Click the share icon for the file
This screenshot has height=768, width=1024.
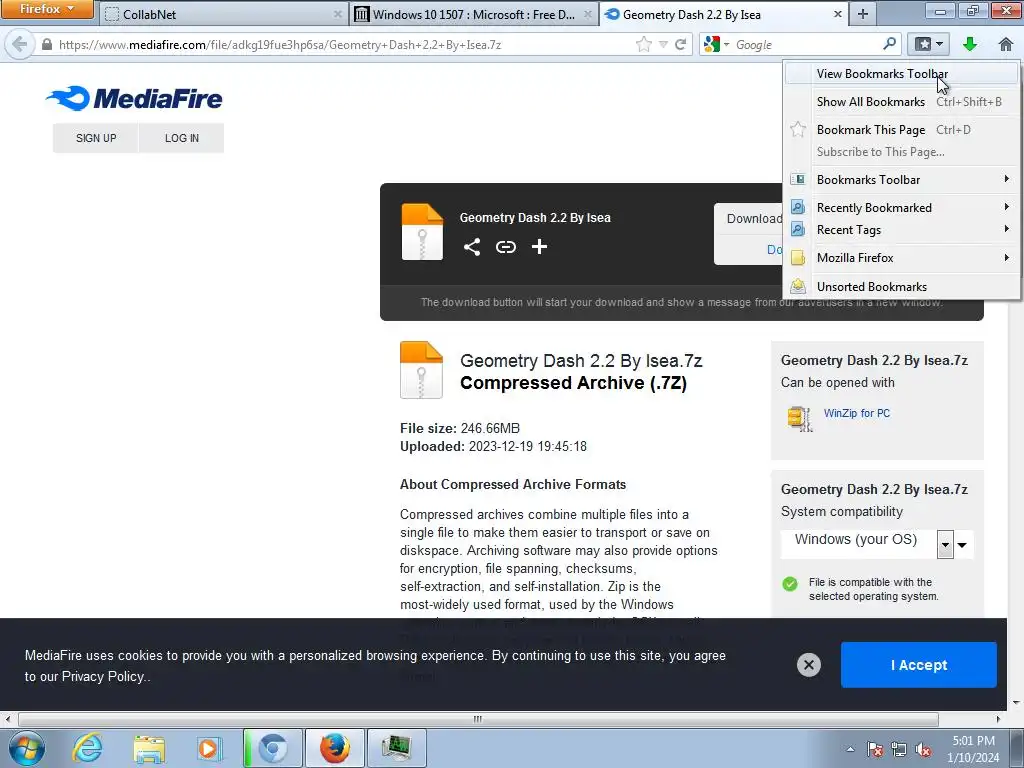[x=472, y=247]
